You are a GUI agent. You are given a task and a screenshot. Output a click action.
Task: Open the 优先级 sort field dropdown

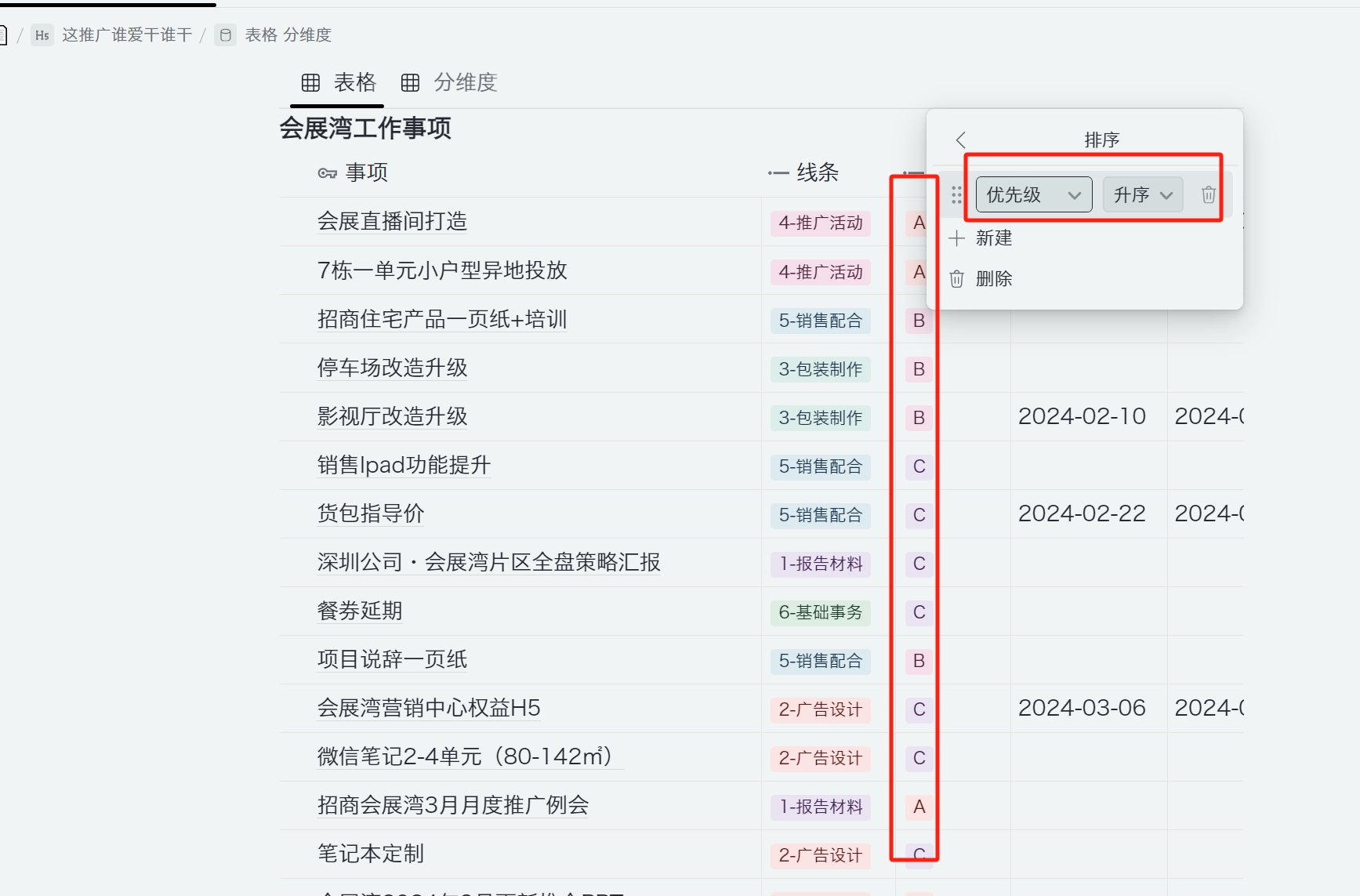1034,194
